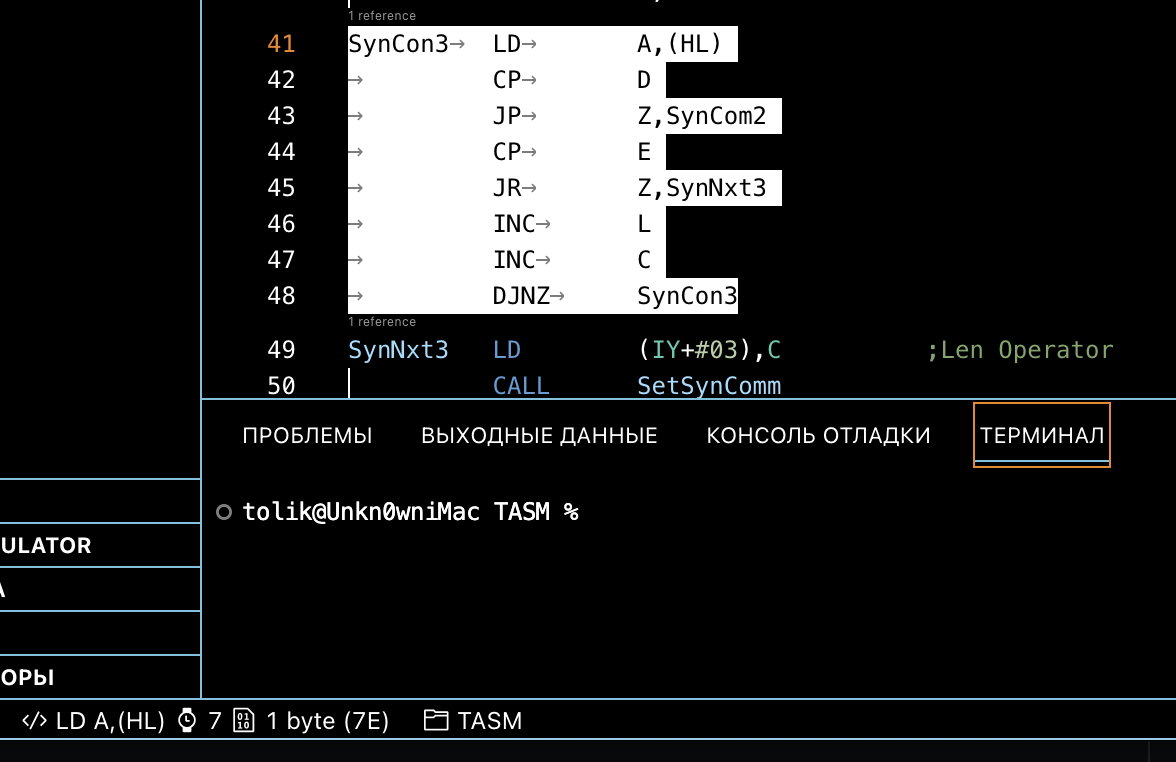Screen dimensions: 1176x762
Task: Click "Z,SynCom2" operand on line 43
Action: tap(702, 116)
